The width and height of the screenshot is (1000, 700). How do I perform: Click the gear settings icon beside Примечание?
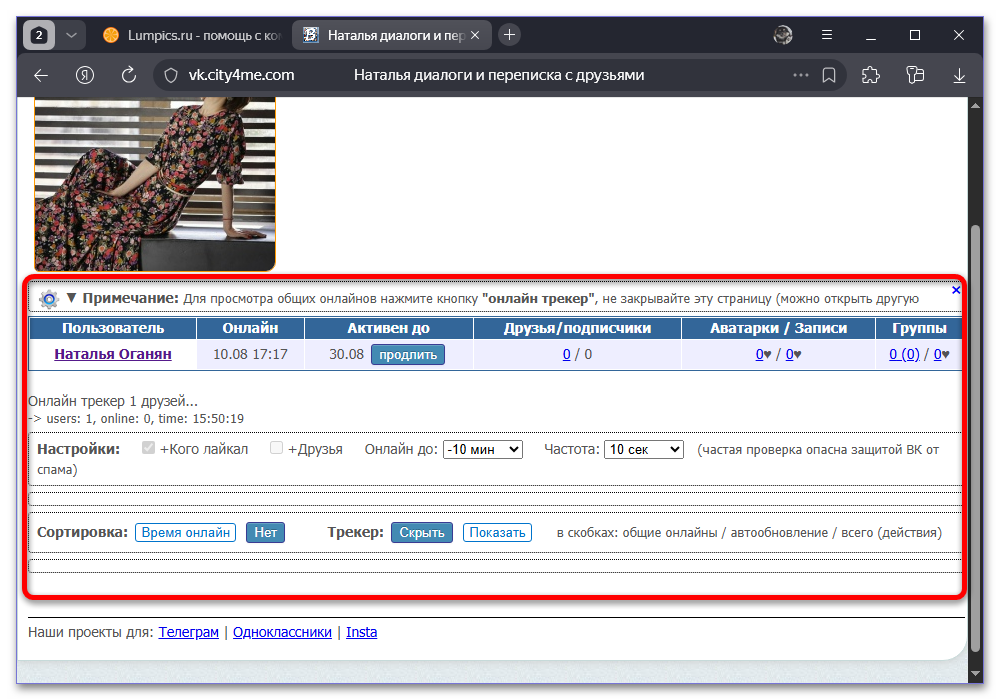pyautogui.click(x=48, y=298)
